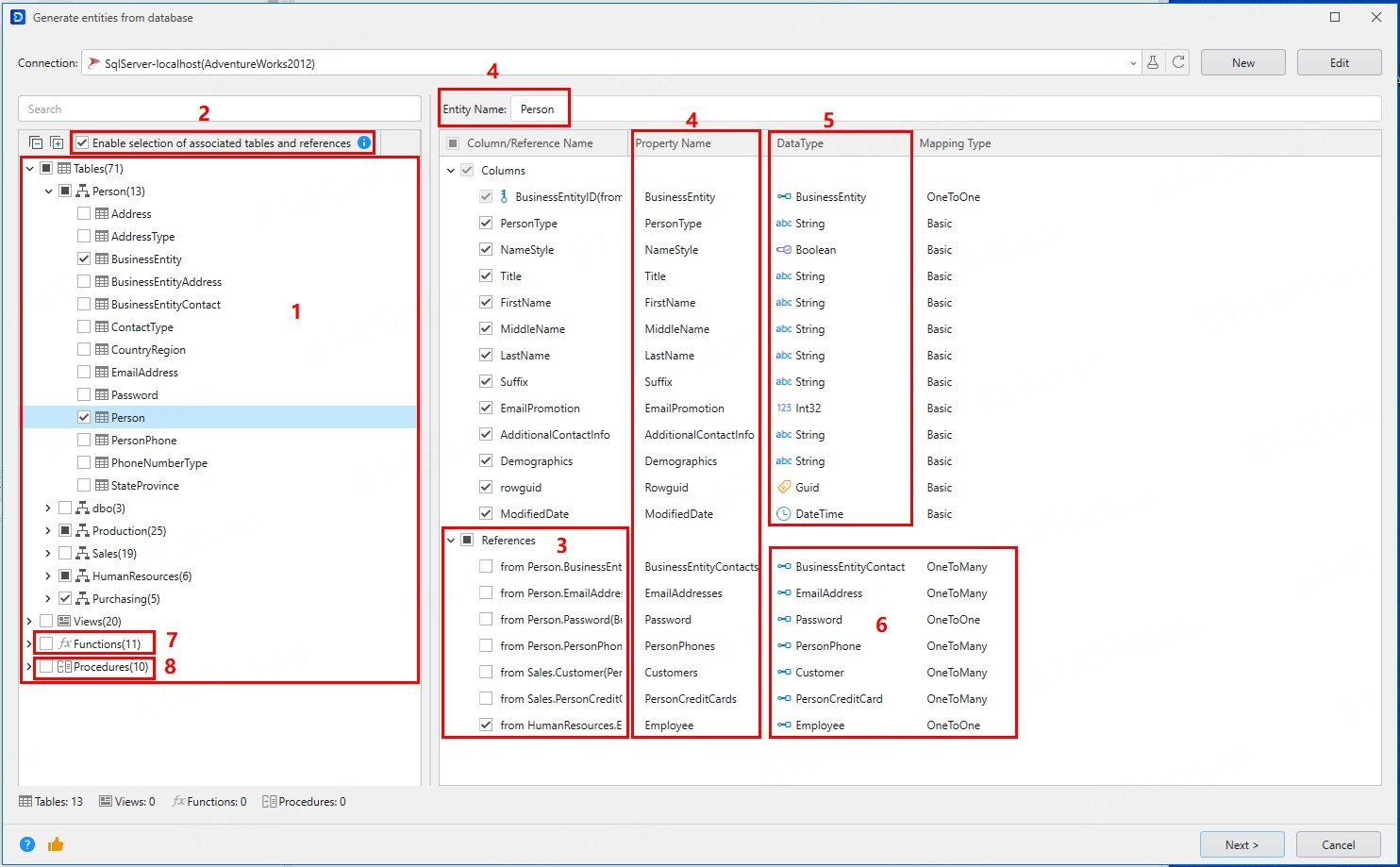
Task: Check the Address table checkbox
Action: [x=84, y=214]
